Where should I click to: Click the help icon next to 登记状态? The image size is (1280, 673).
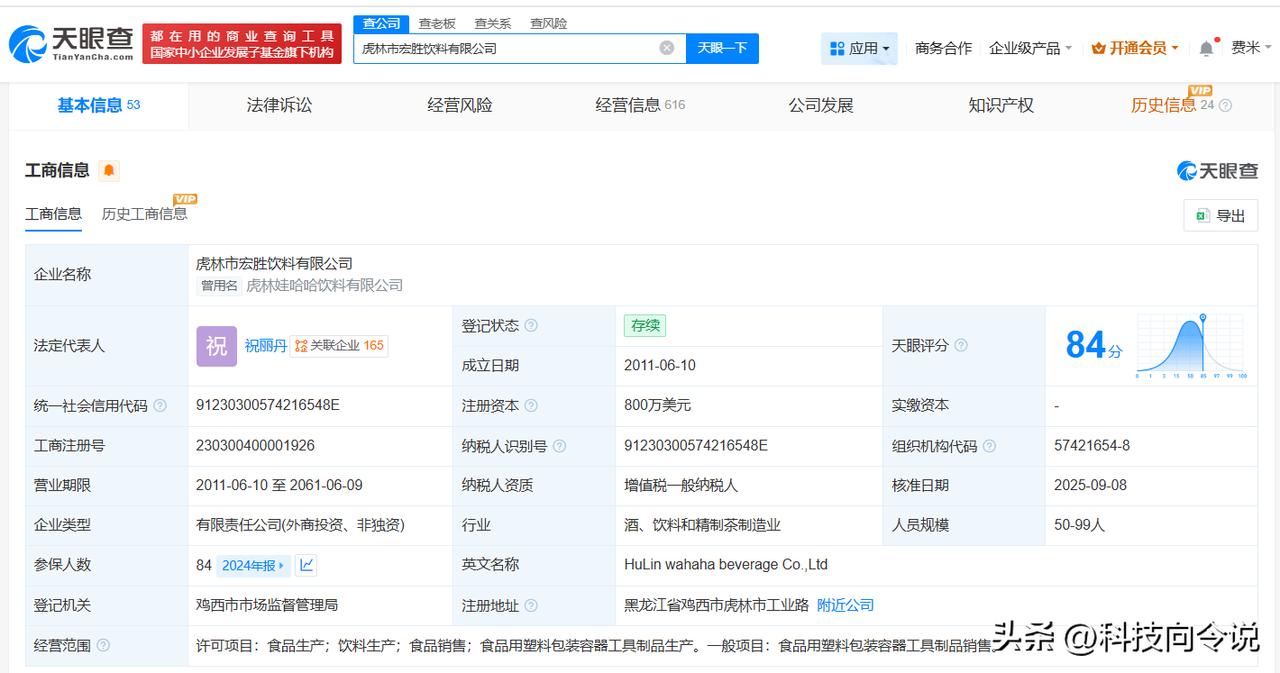tap(531, 326)
